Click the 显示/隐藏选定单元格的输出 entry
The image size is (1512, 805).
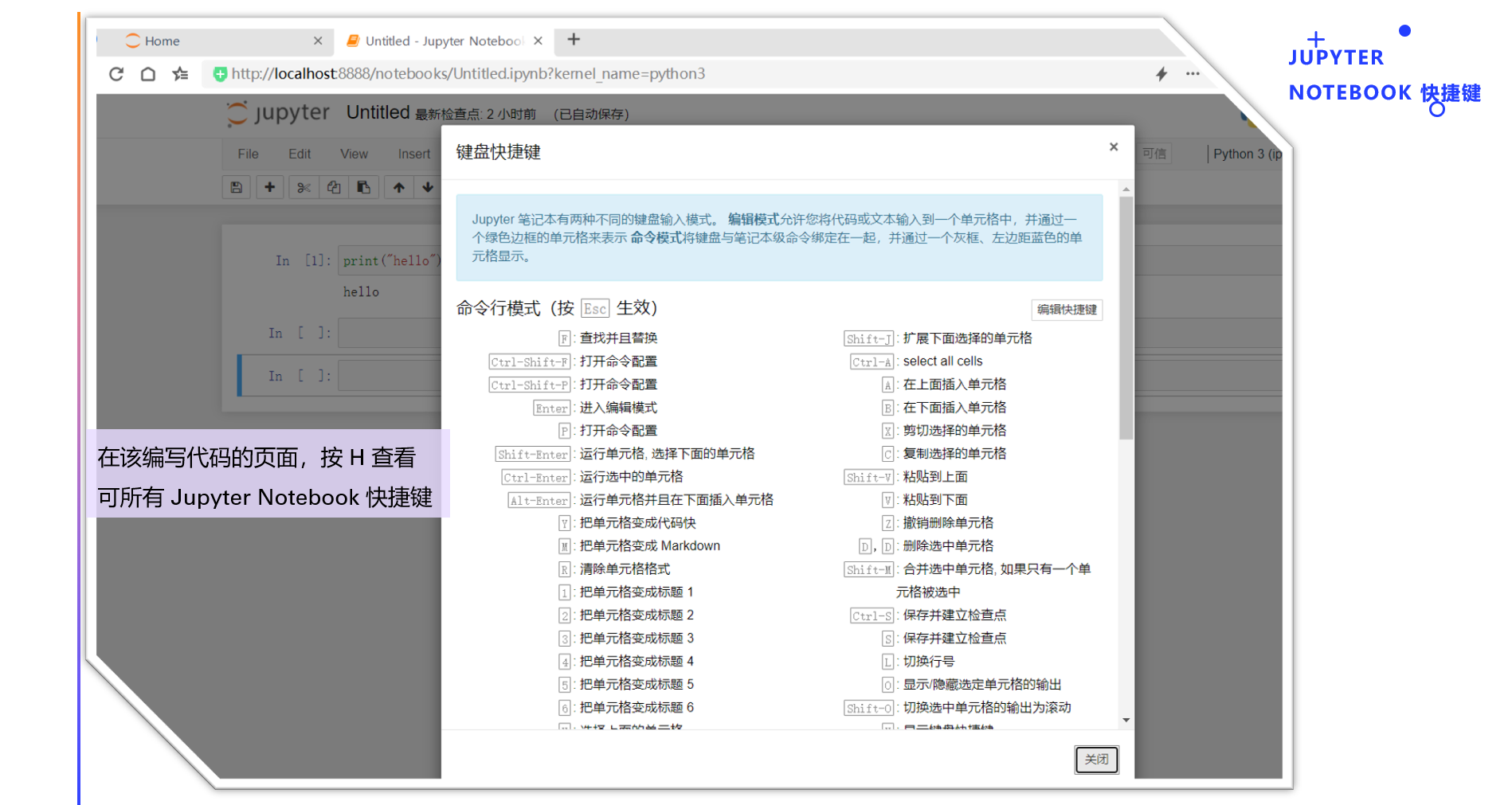point(981,685)
